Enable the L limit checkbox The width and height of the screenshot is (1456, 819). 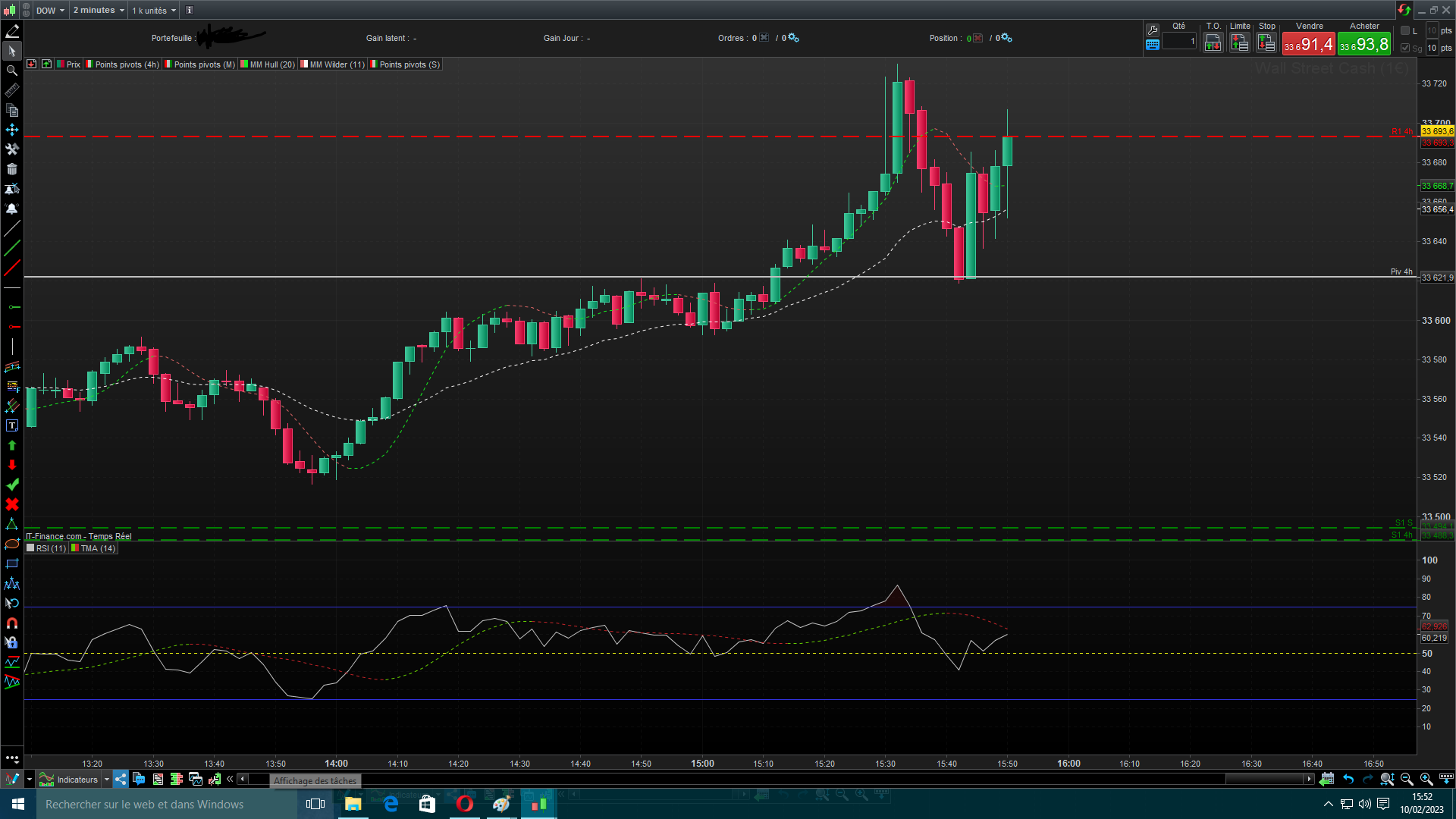pos(1405,30)
